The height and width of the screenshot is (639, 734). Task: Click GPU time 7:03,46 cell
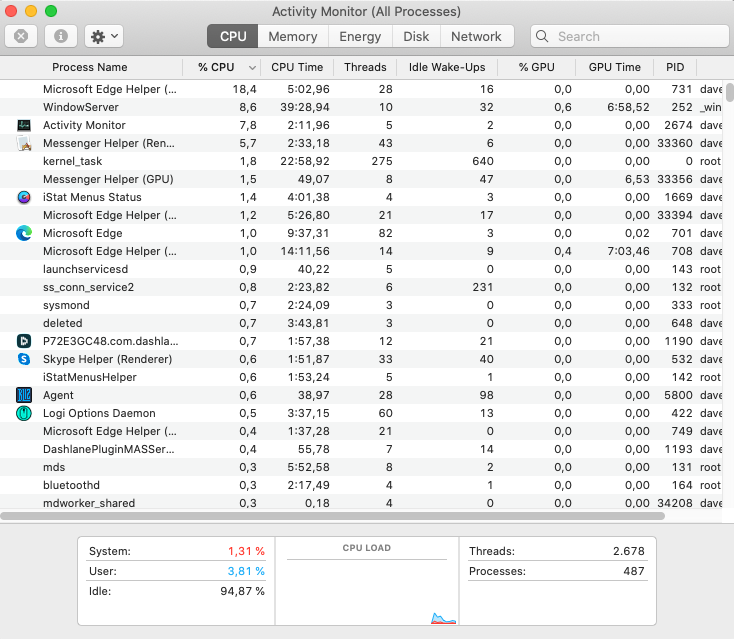[628, 251]
